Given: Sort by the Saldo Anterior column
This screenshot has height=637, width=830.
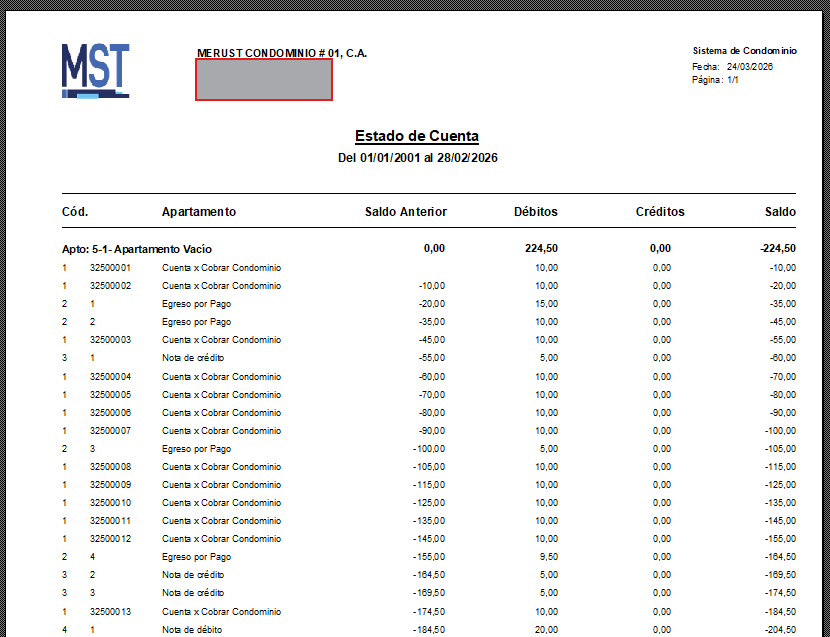Looking at the screenshot, I should pos(407,211).
